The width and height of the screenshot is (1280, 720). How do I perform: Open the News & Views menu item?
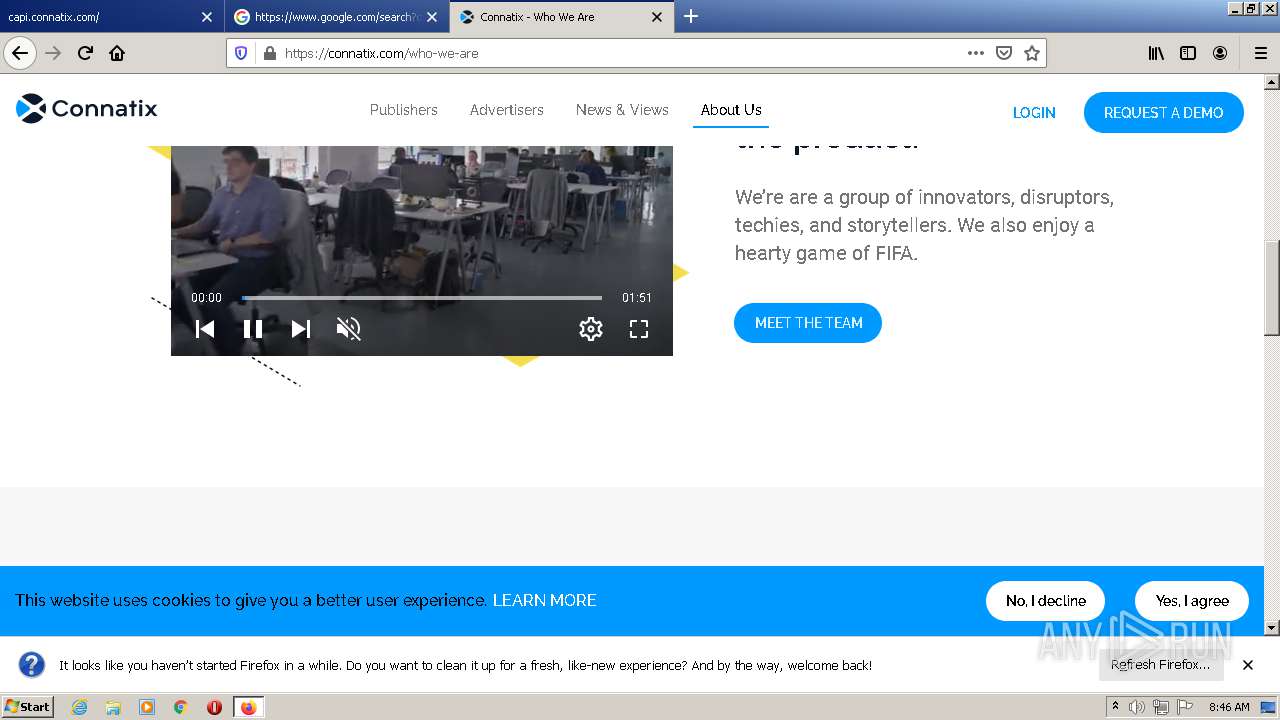[622, 110]
